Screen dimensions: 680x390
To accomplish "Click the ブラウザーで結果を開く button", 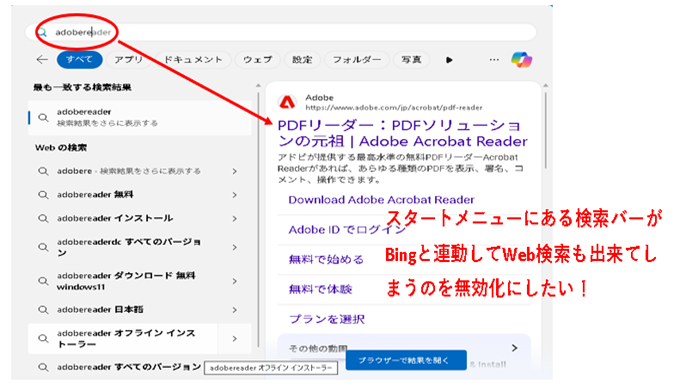I will 406,360.
